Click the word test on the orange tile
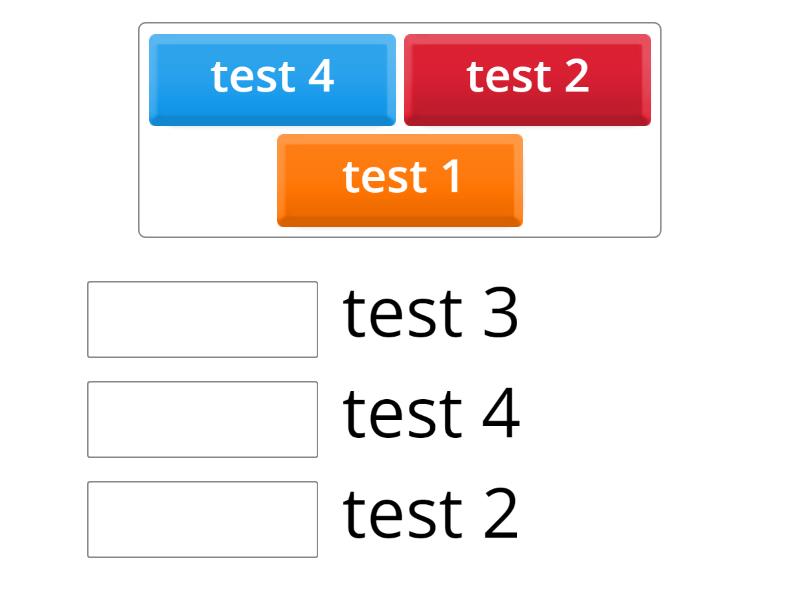 385,176
